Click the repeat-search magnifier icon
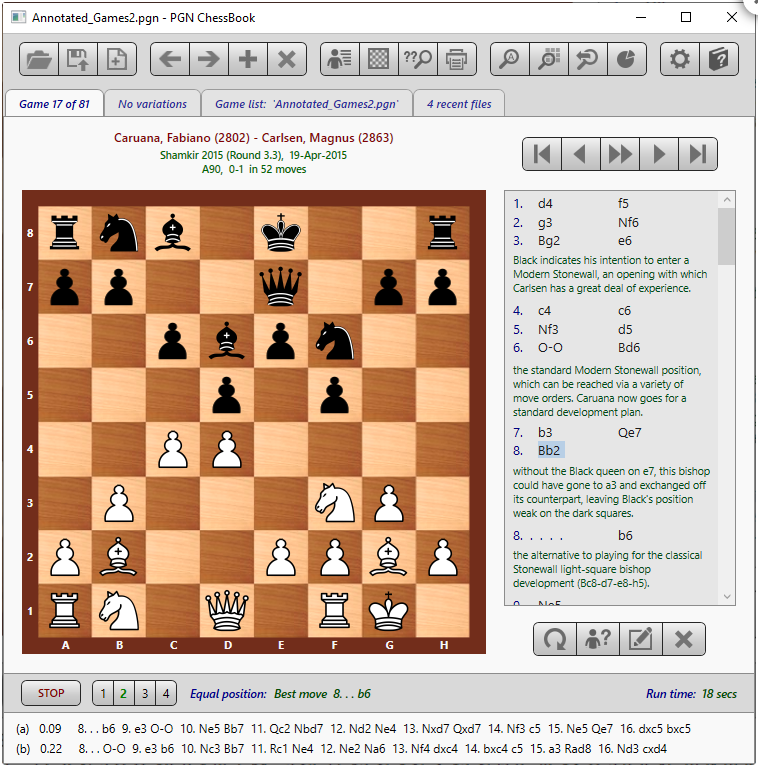Image resolution: width=758 pixels, height=766 pixels. tap(588, 59)
